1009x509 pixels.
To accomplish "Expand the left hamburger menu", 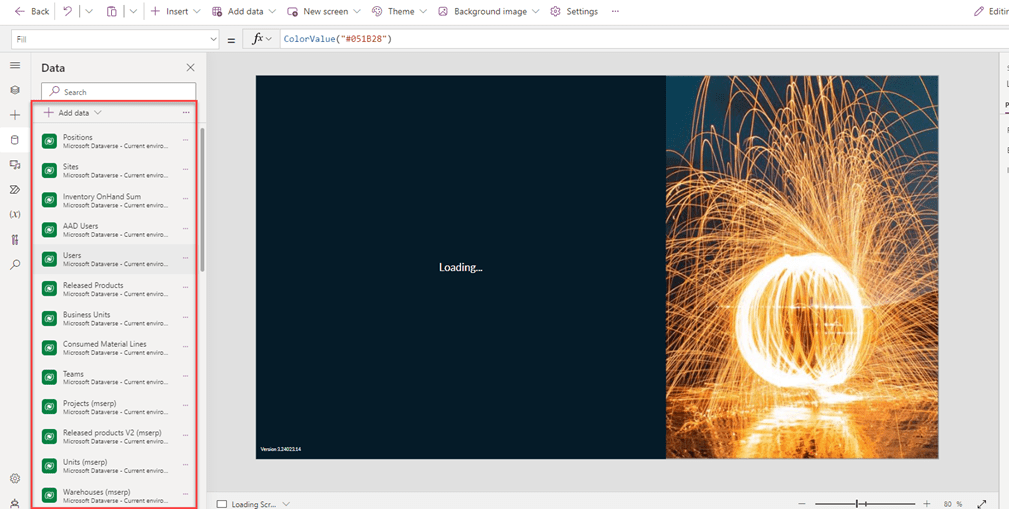I will 15,65.
